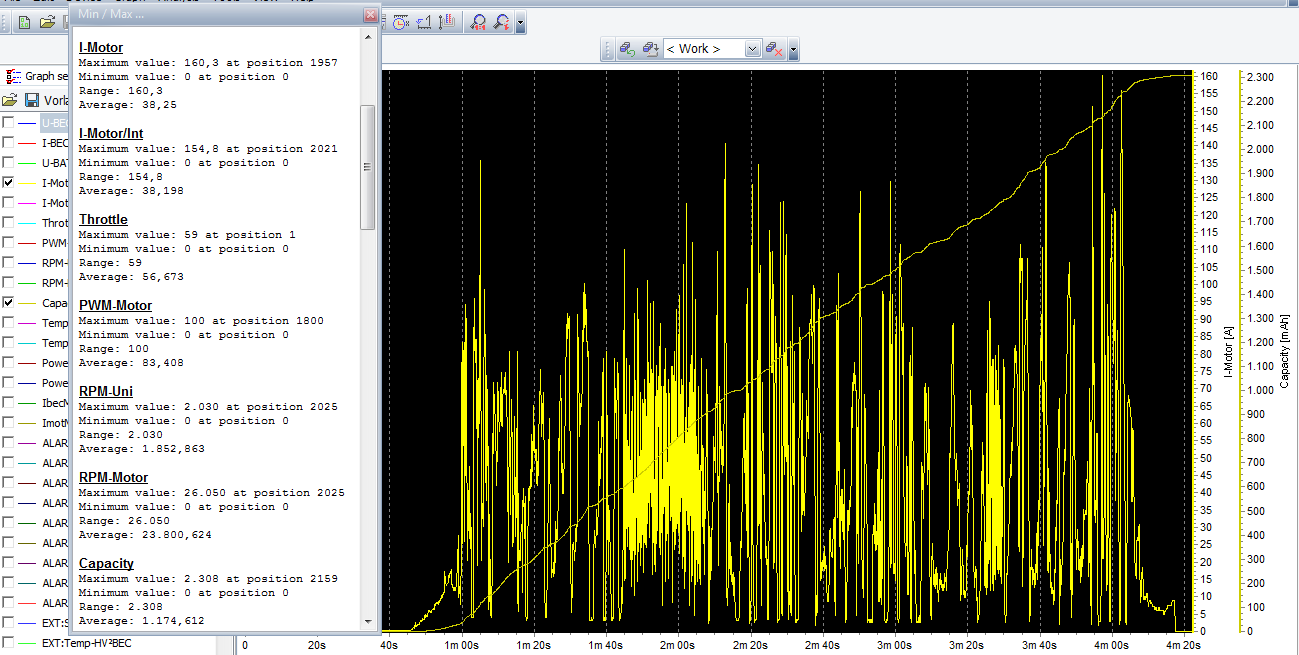This screenshot has height=655, width=1299.
Task: Click the Throttle heading in Min/Max
Action: 103,219
